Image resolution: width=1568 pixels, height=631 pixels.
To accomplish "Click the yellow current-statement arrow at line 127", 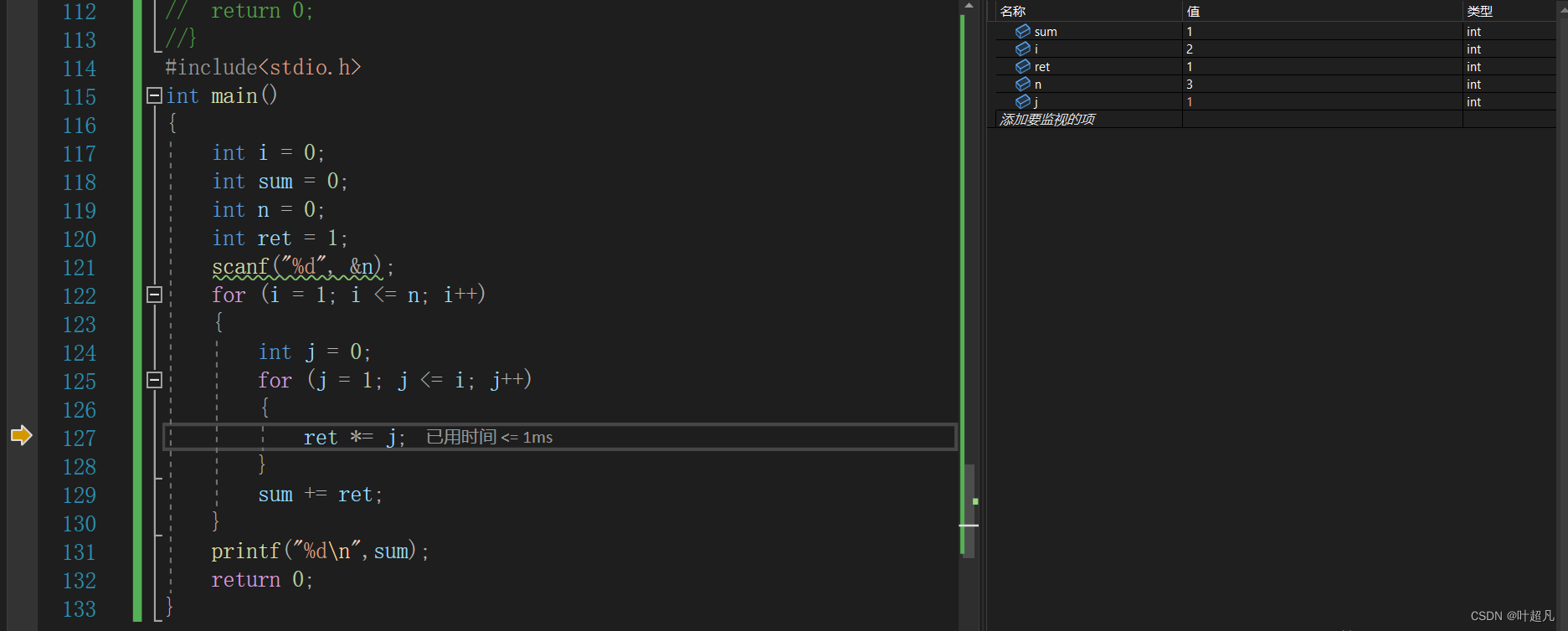I will click(x=21, y=435).
